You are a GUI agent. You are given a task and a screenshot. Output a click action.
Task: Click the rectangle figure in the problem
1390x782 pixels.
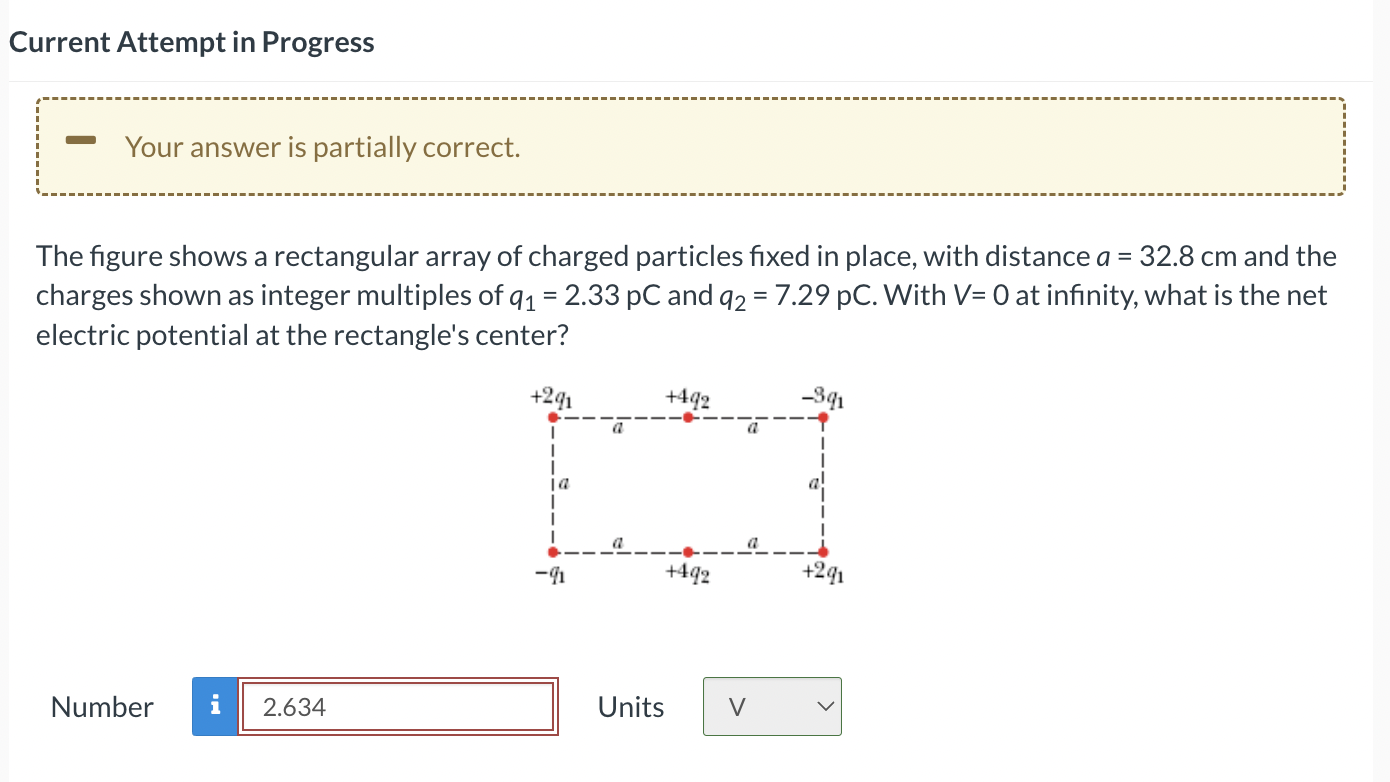coord(686,483)
